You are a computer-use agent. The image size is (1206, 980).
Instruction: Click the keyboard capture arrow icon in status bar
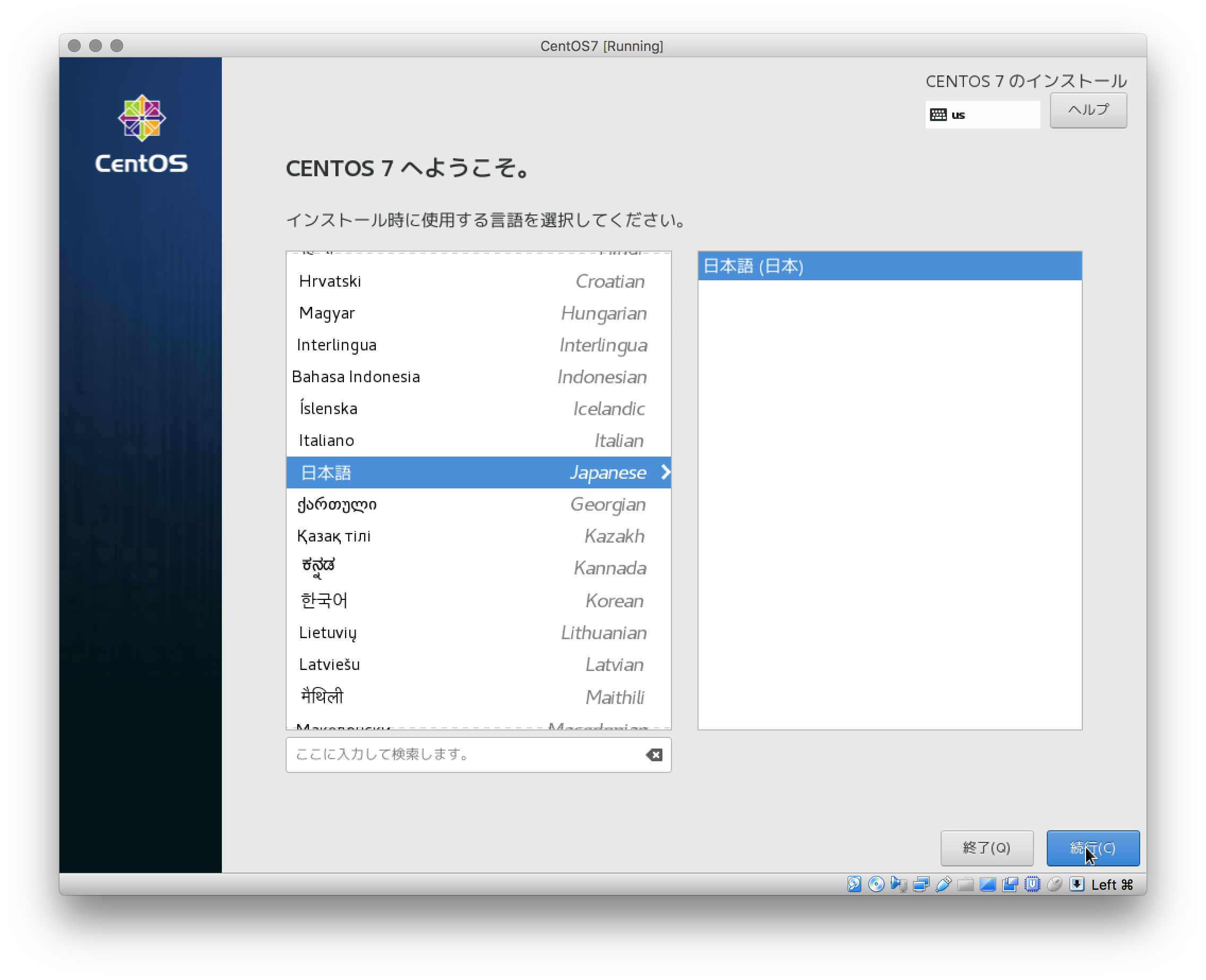click(x=1078, y=884)
